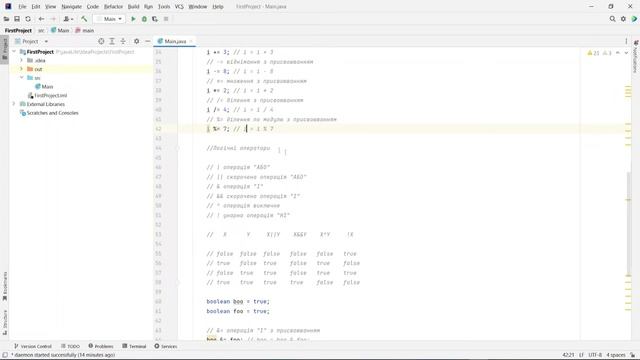Open Project panel options gear
The height and width of the screenshot is (360, 640).
(x=136, y=41)
